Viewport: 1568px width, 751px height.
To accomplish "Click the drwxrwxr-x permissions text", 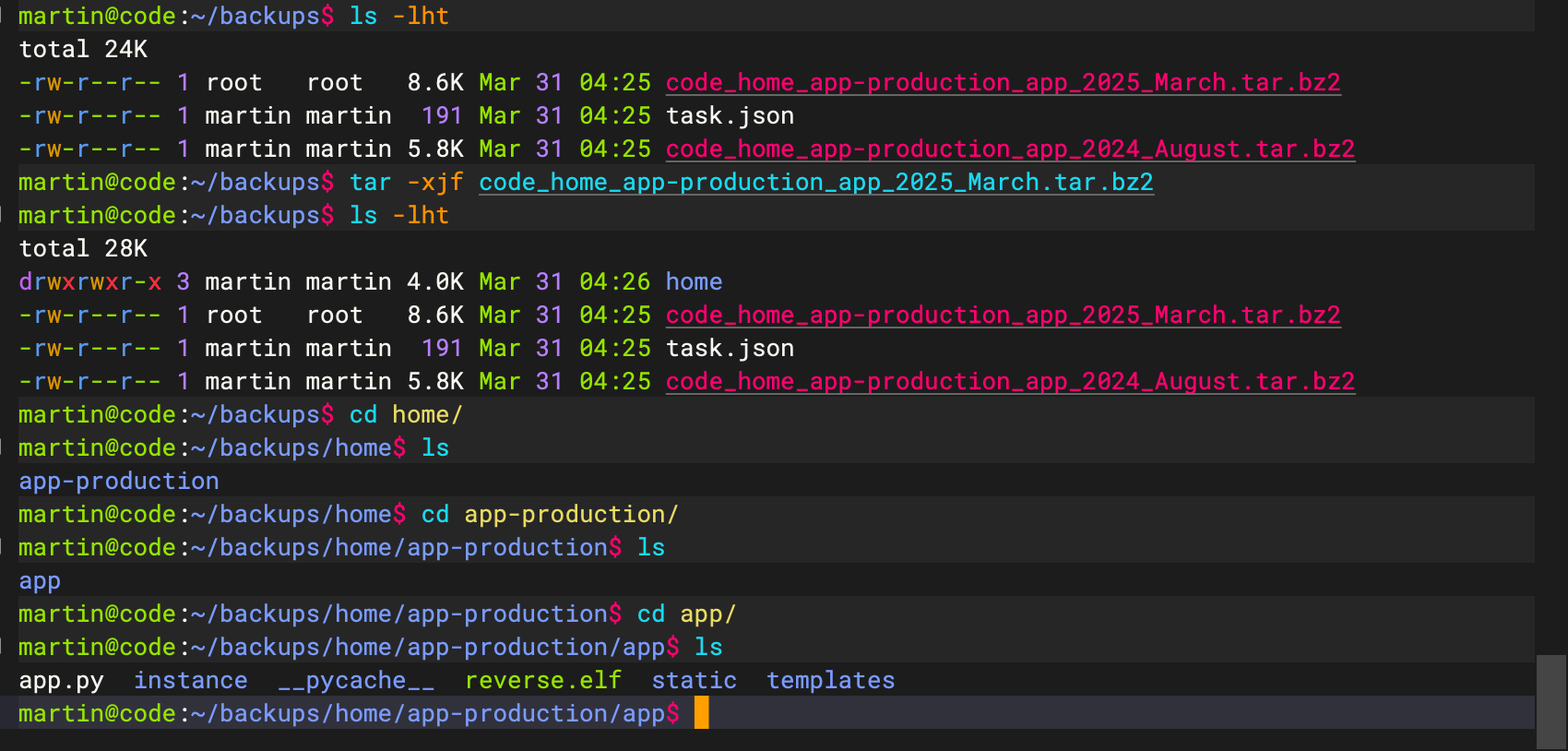I will [89, 281].
